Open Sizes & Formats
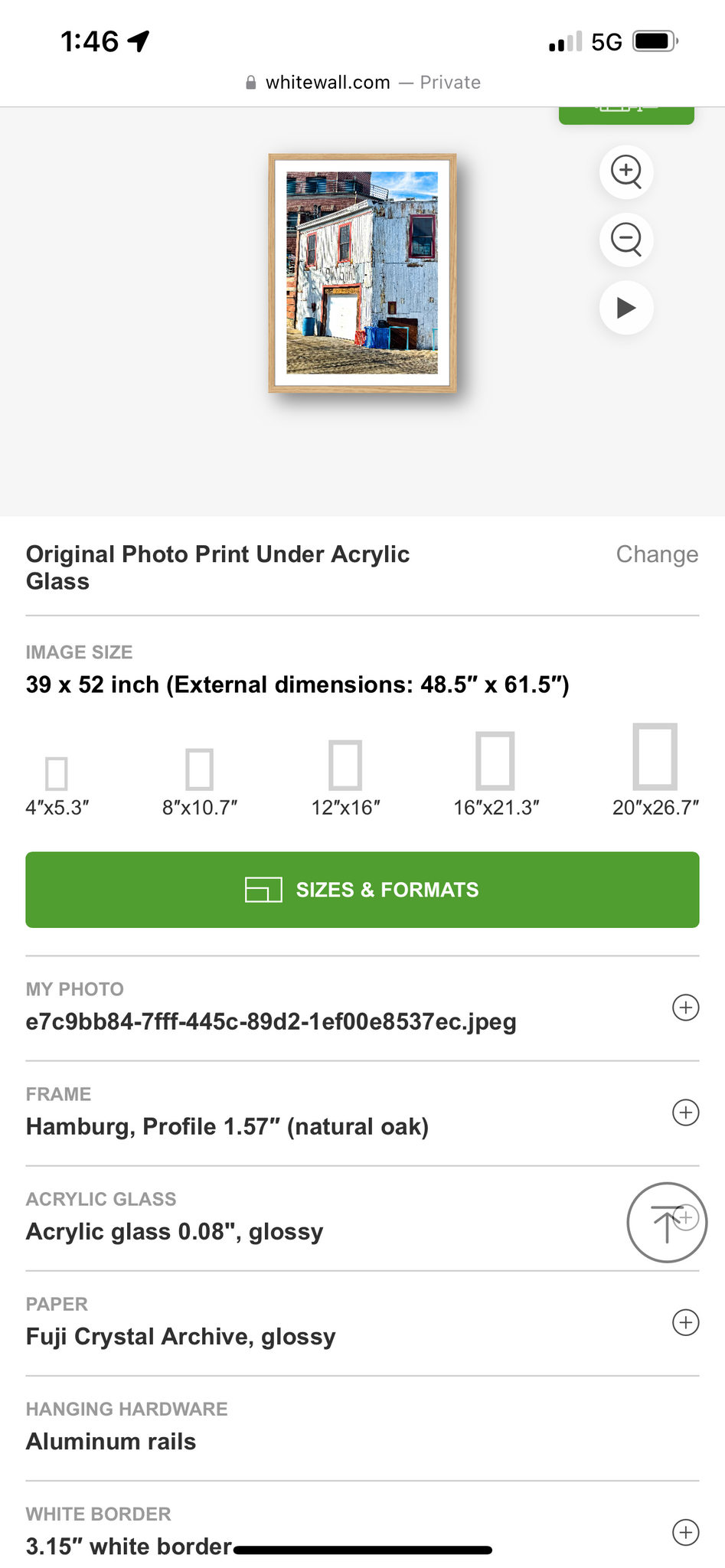The width and height of the screenshot is (725, 1568). point(362,890)
